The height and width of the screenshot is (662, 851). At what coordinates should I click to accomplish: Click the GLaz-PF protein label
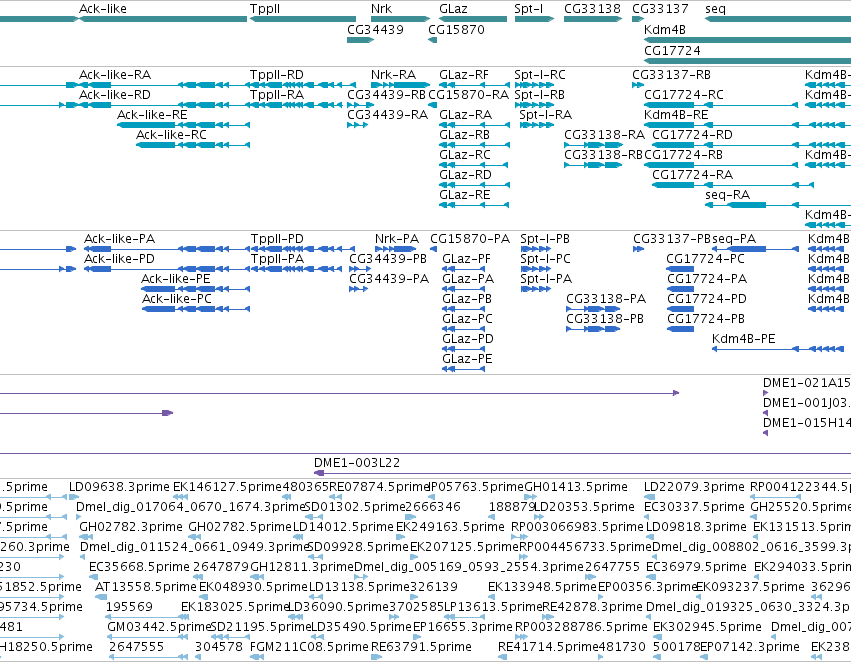click(x=466, y=259)
